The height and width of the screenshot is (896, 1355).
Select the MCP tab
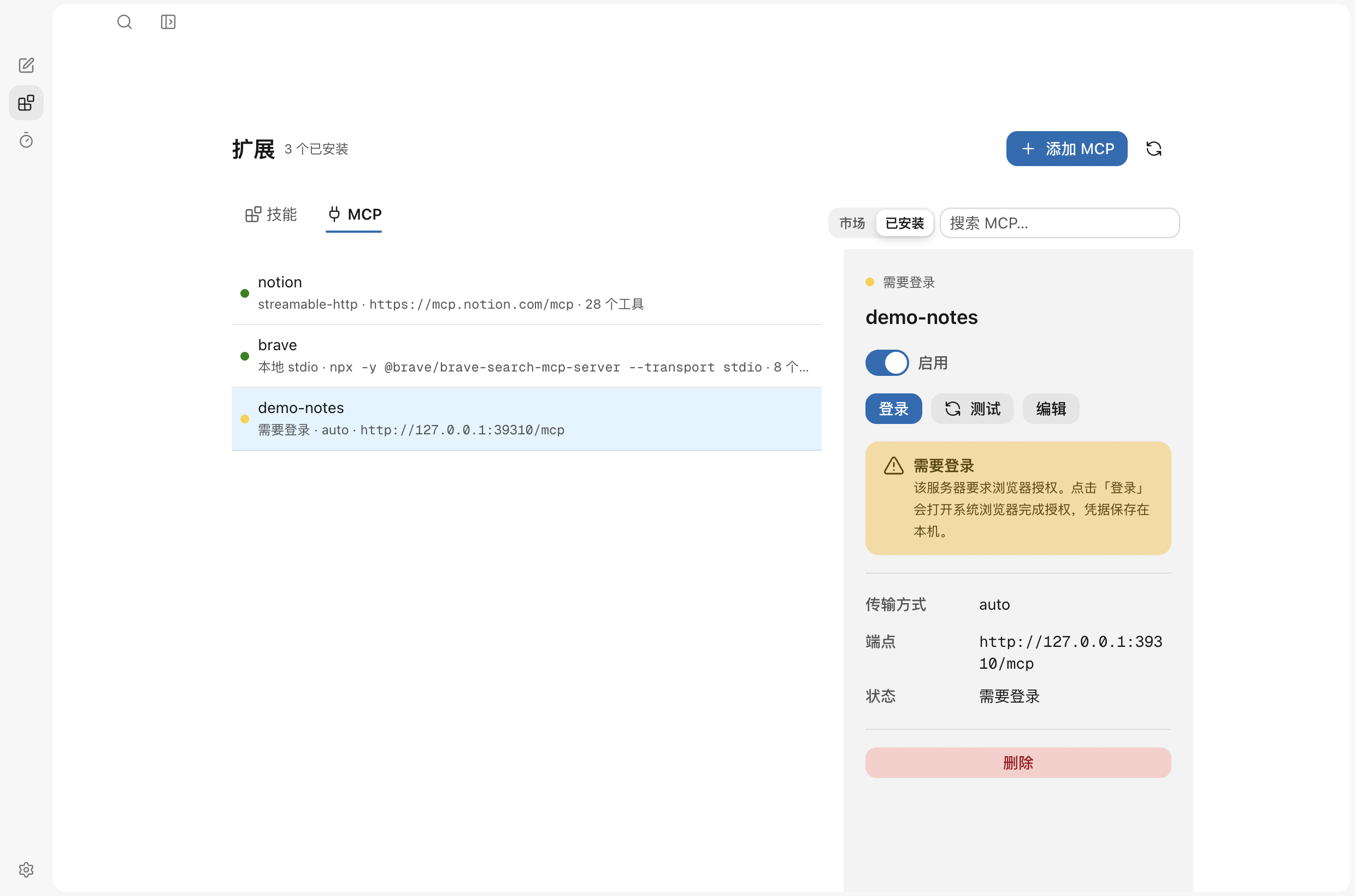click(354, 214)
